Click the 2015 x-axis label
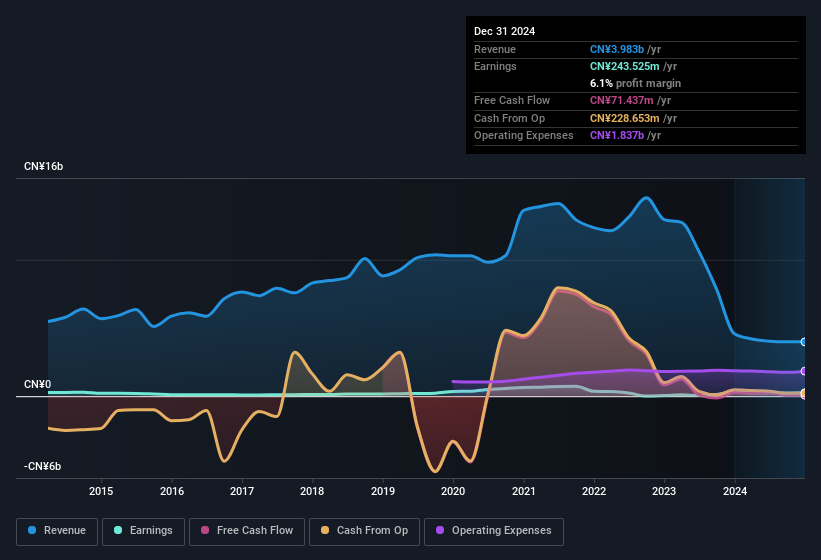 click(101, 491)
